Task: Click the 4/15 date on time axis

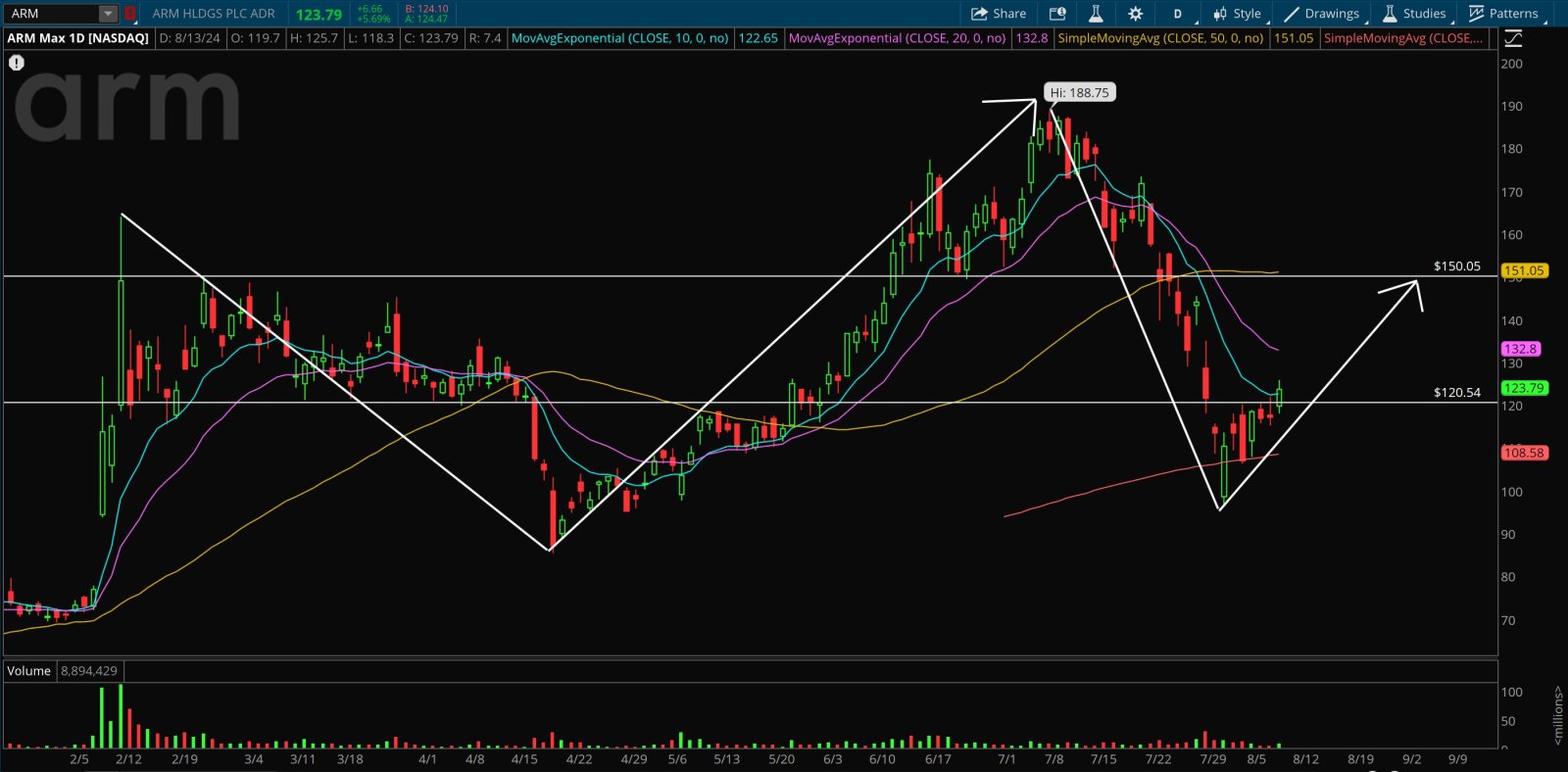Action: click(x=524, y=759)
